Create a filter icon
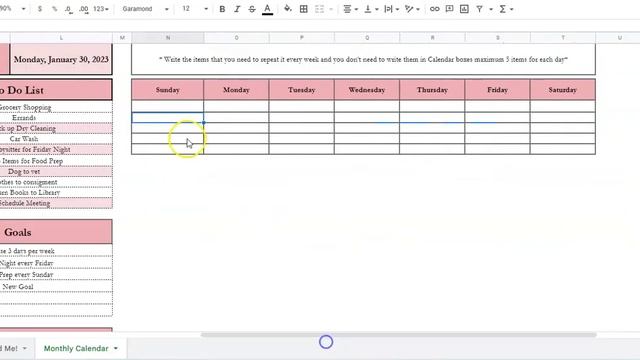Screen dimensions: 640x360 tap(480, 9)
